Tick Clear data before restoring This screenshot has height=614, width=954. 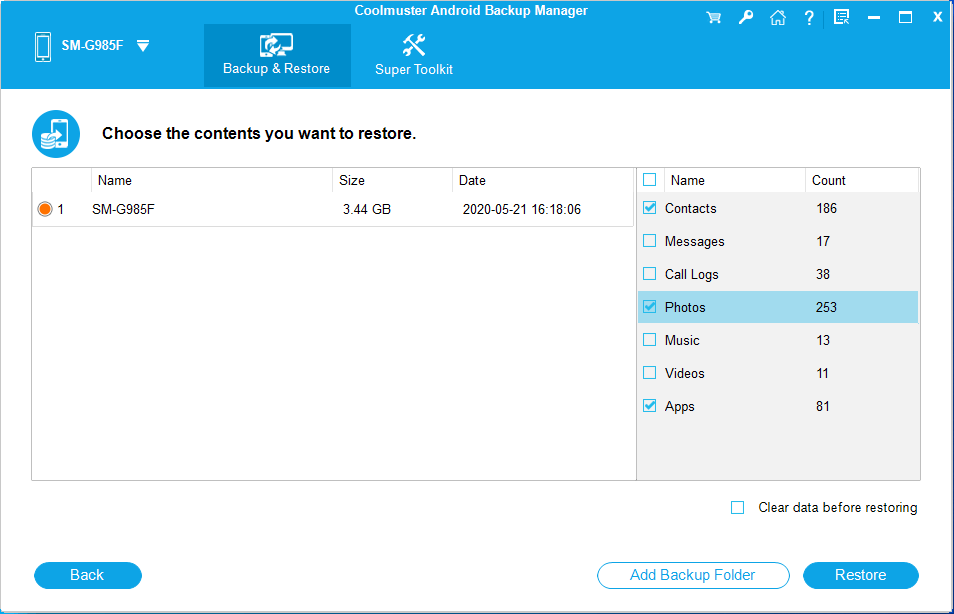pyautogui.click(x=738, y=508)
